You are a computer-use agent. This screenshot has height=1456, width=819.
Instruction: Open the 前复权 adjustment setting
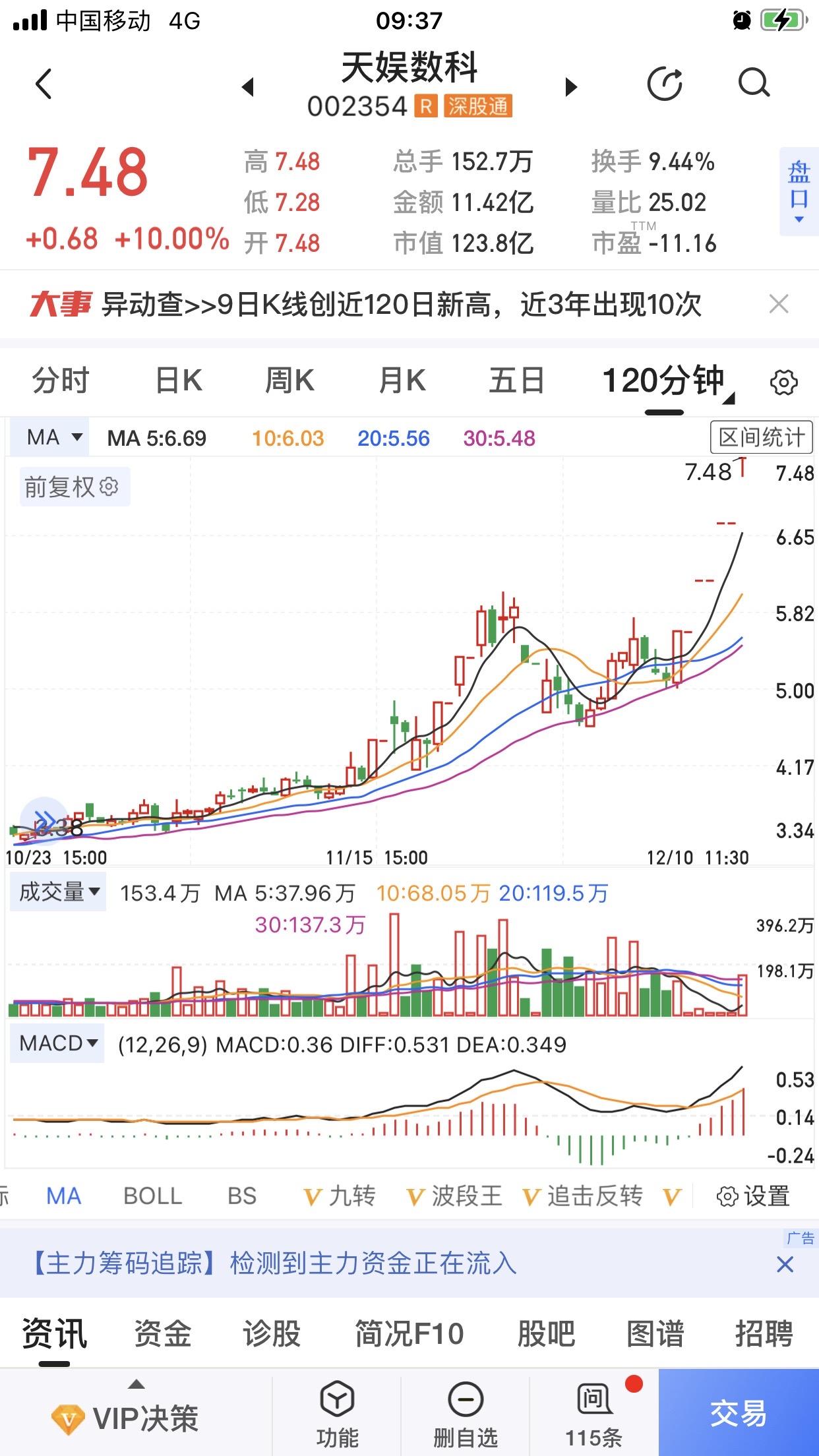[75, 487]
